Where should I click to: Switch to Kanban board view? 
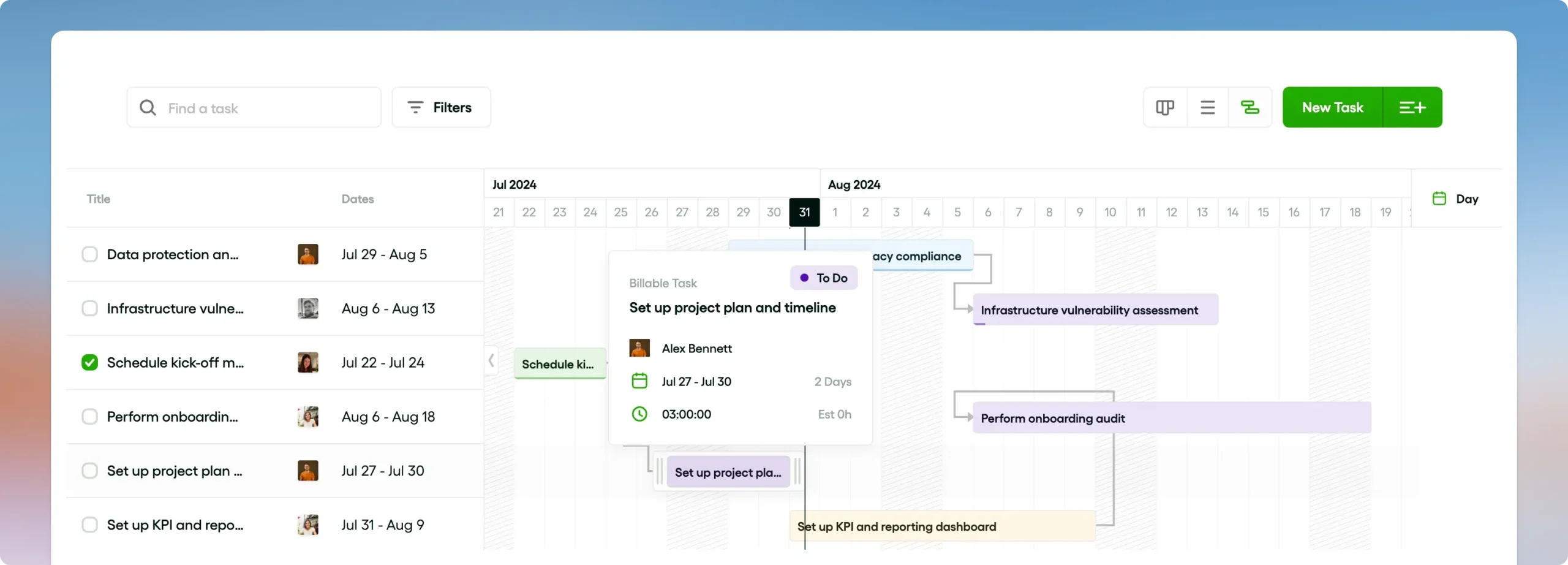(x=1164, y=107)
